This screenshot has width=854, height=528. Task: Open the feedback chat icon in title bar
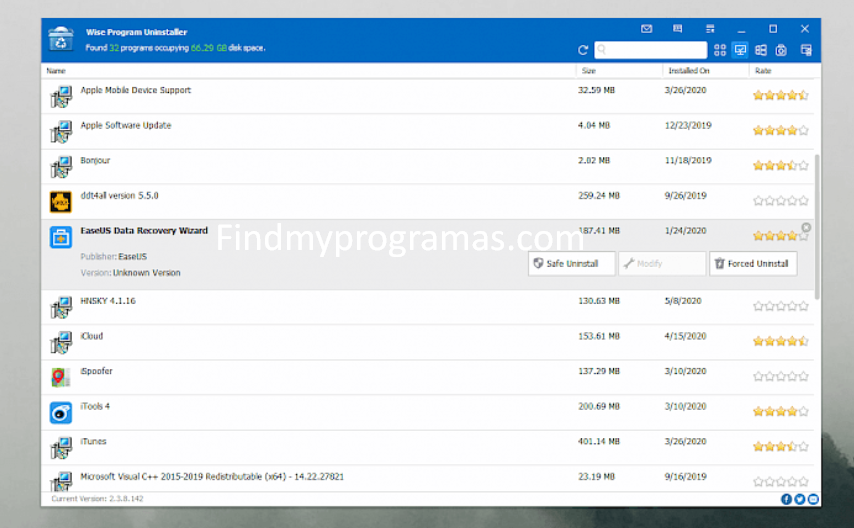pos(678,29)
